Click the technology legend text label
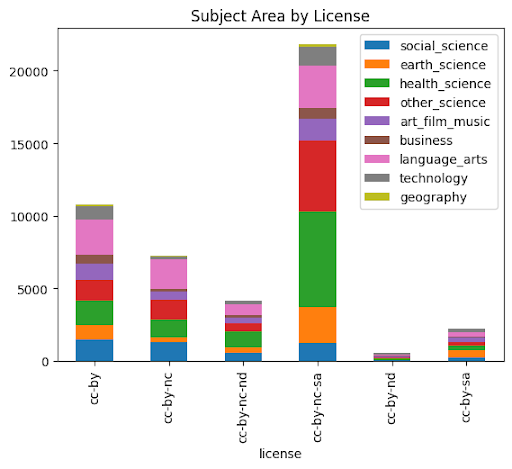The image size is (512, 469). pyautogui.click(x=434, y=179)
